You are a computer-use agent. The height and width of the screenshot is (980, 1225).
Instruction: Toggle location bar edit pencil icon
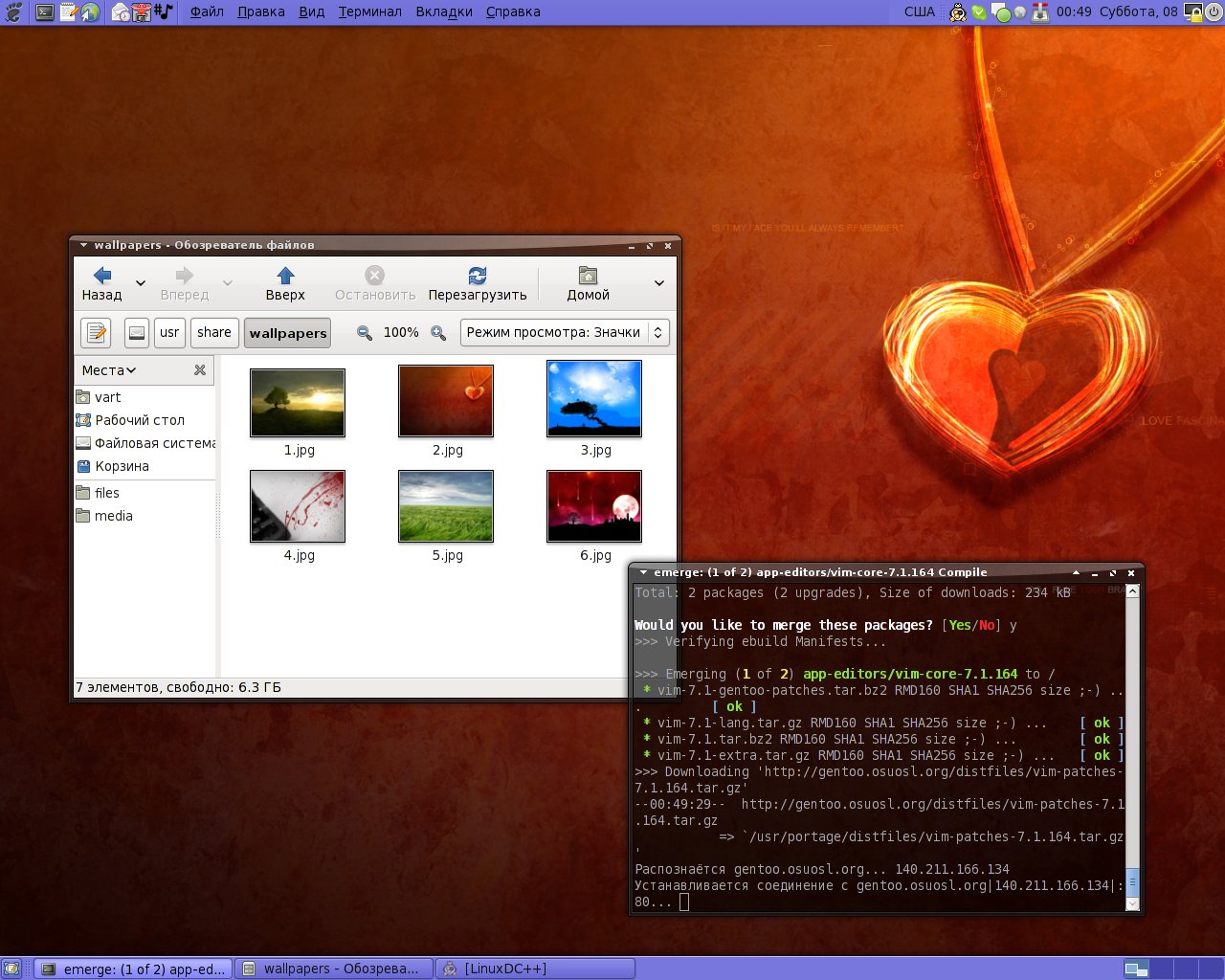coord(96,332)
